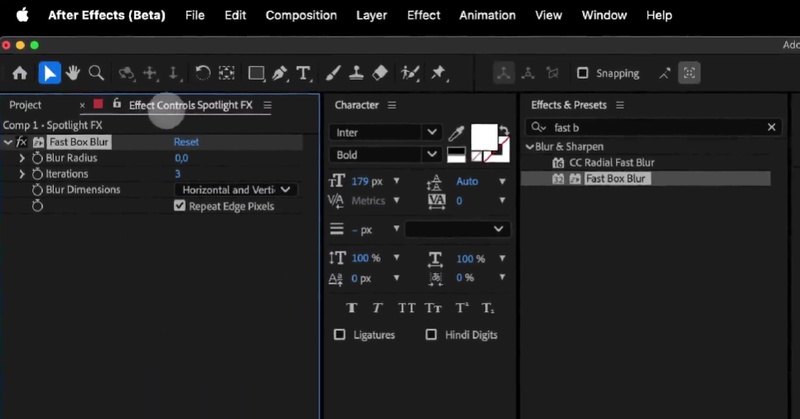Image resolution: width=800 pixels, height=419 pixels.
Task: Switch to the Project tab
Action: click(x=25, y=105)
